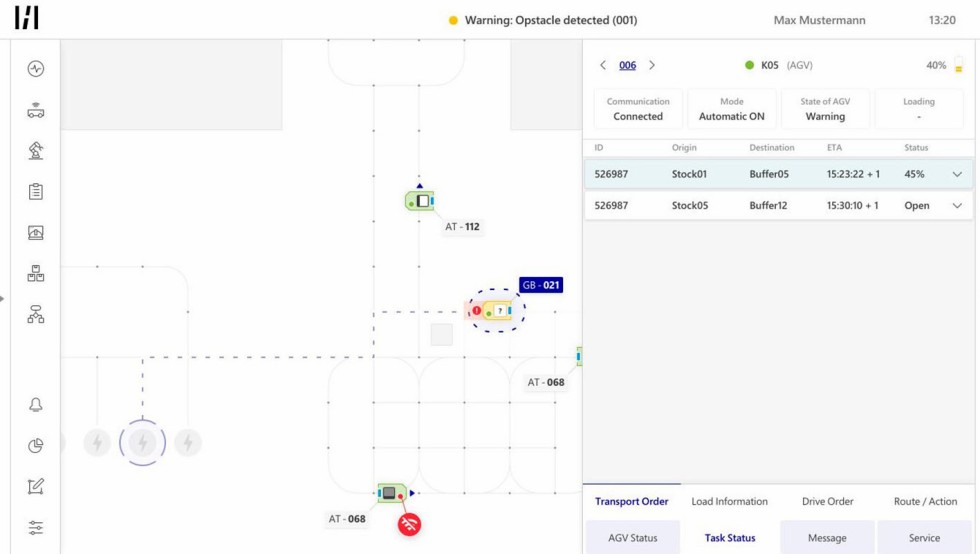Image resolution: width=980 pixels, height=554 pixels.
Task: Open the clipboard orders icon in sidebar
Action: pyautogui.click(x=36, y=192)
